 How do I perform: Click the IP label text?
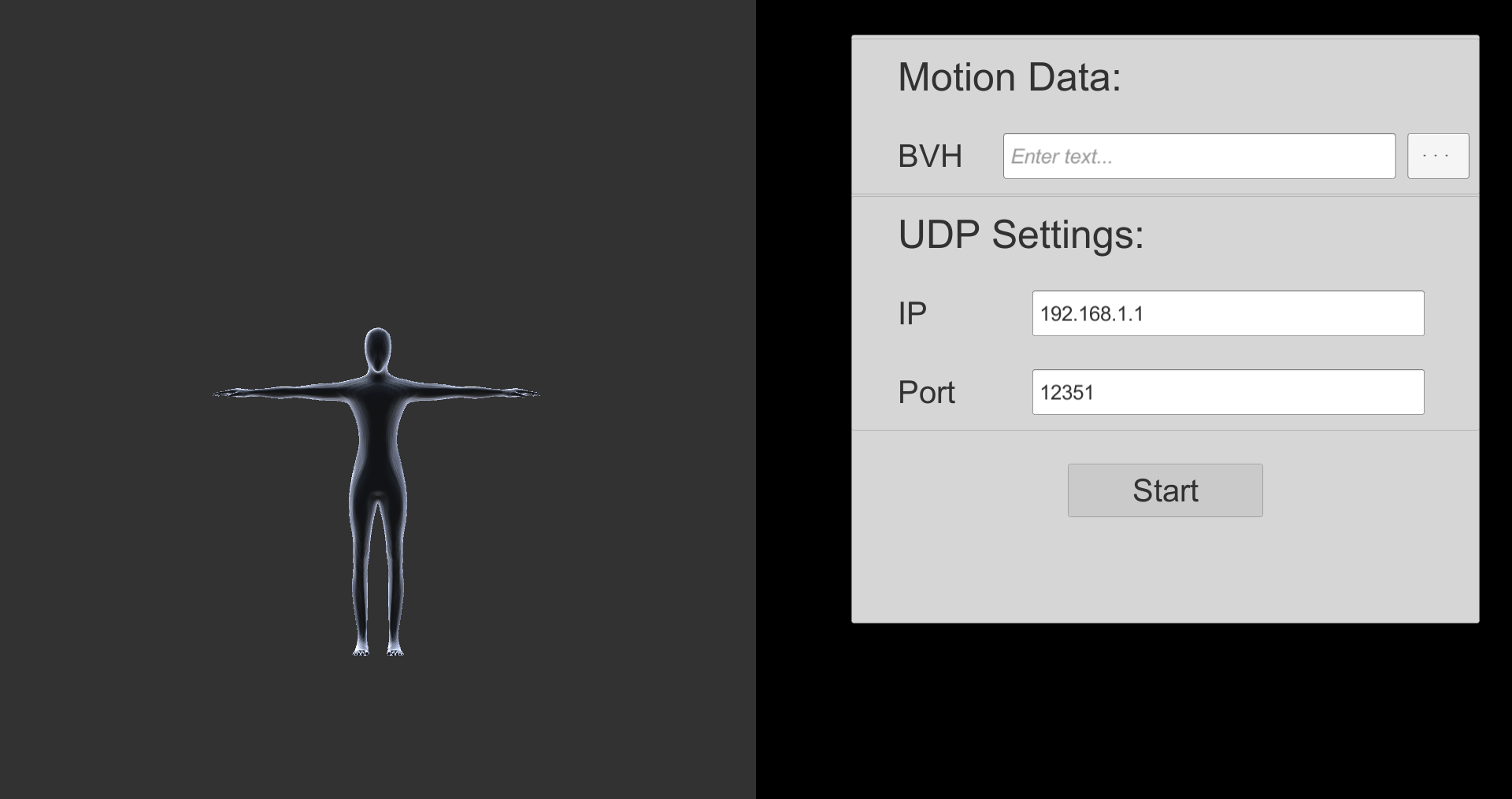pos(912,313)
